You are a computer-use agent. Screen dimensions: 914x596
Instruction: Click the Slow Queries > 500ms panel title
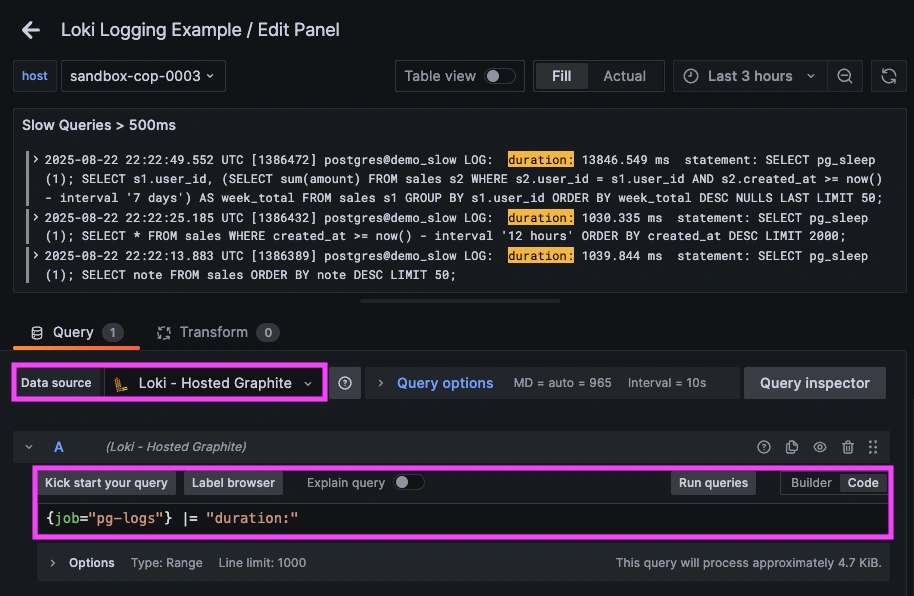(x=99, y=125)
